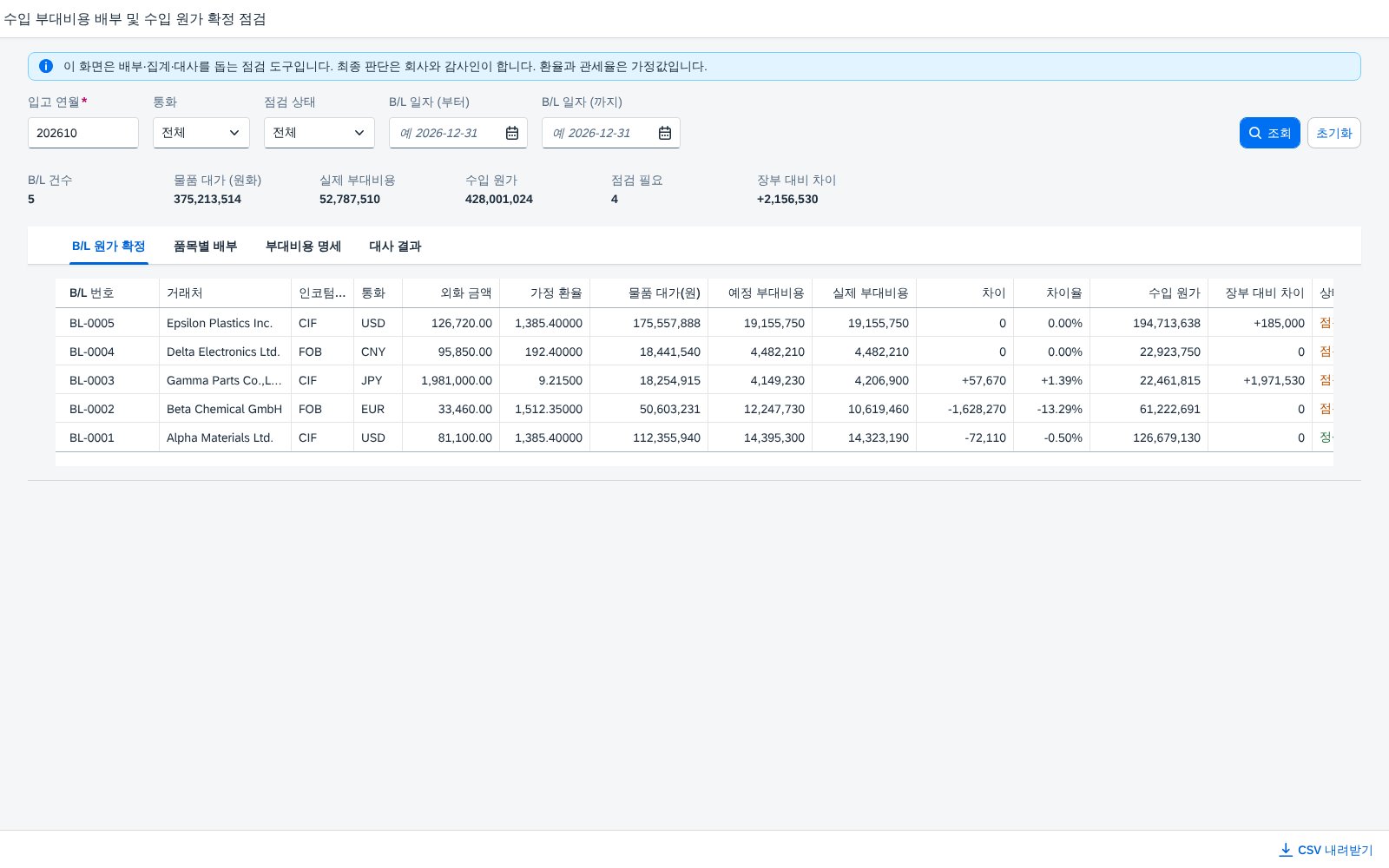The image size is (1389, 868).
Task: Run the 조회 search button
Action: 1269,133
